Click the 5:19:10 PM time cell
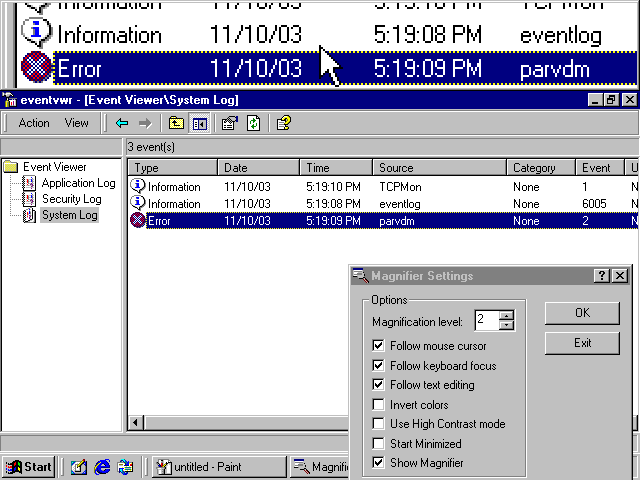Screen dimensions: 640x480 pos(333,187)
